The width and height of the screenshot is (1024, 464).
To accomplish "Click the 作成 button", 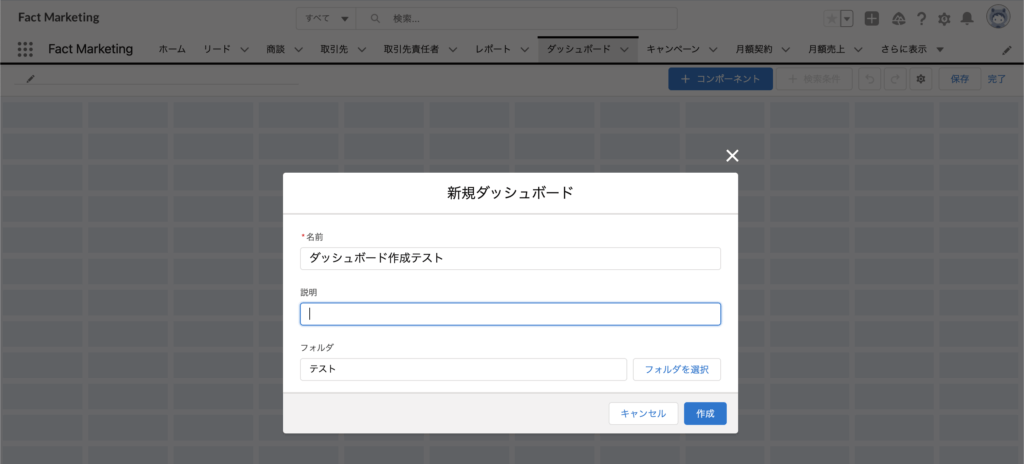I will point(705,414).
